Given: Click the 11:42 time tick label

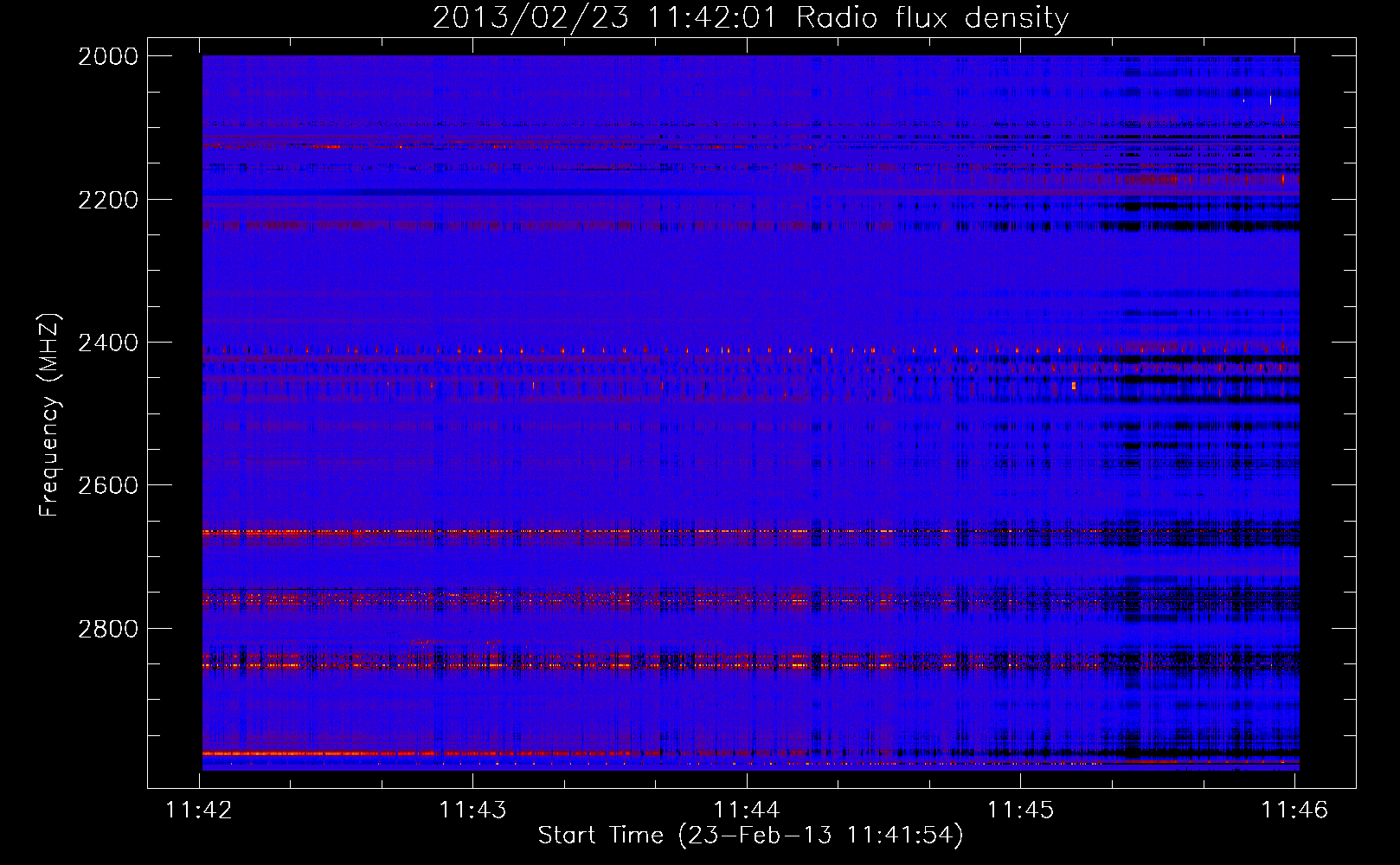Looking at the screenshot, I should (x=199, y=810).
